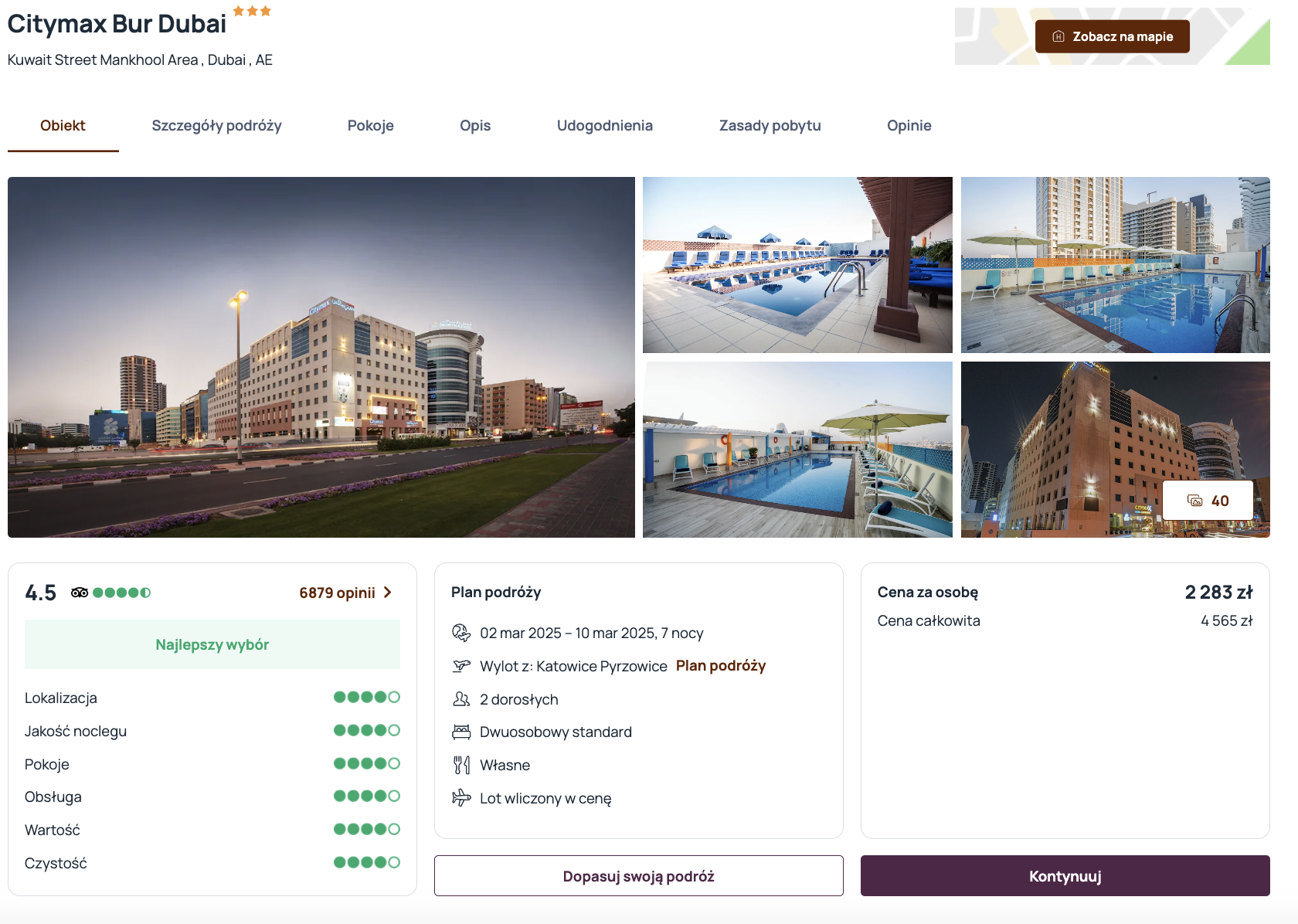Click the Kontynuuj button
The height and width of the screenshot is (924, 1298).
point(1065,876)
